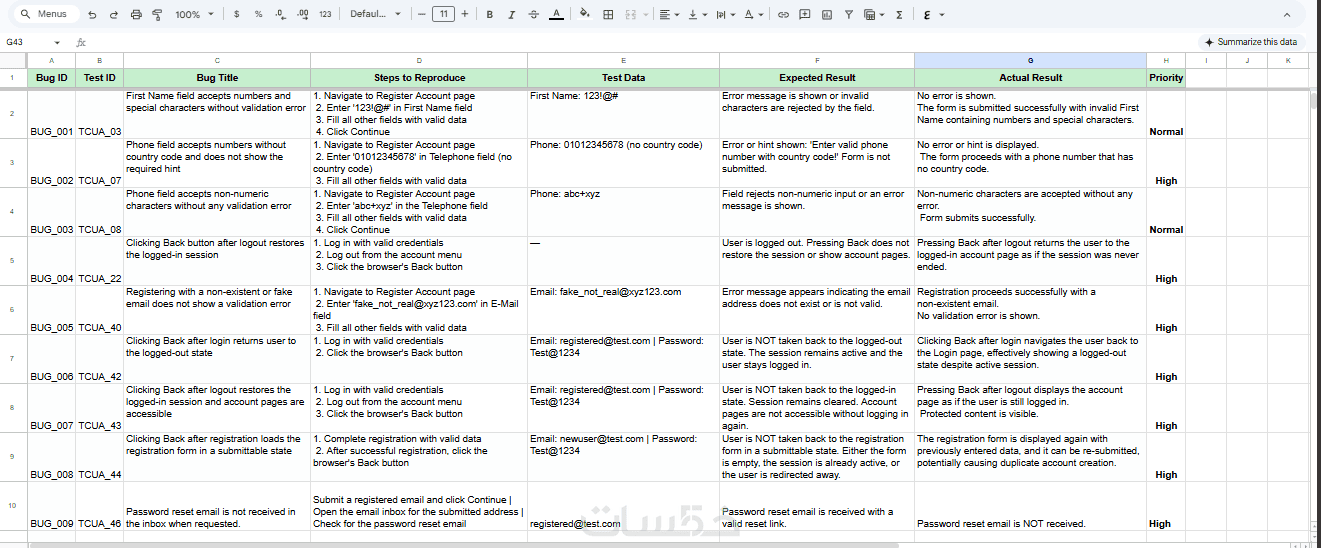Viewport: 1321px width, 548px height.
Task: Click the Priority header cell
Action: tap(1166, 78)
